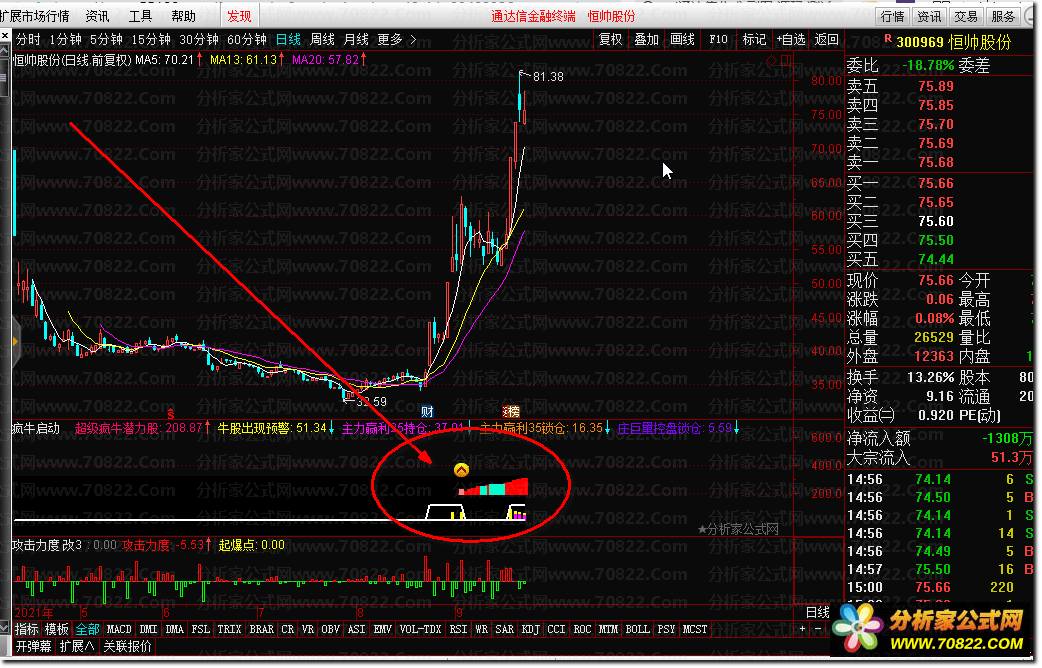The height and width of the screenshot is (668, 1042).
Task: Select the 日线 daily period
Action: click(288, 40)
